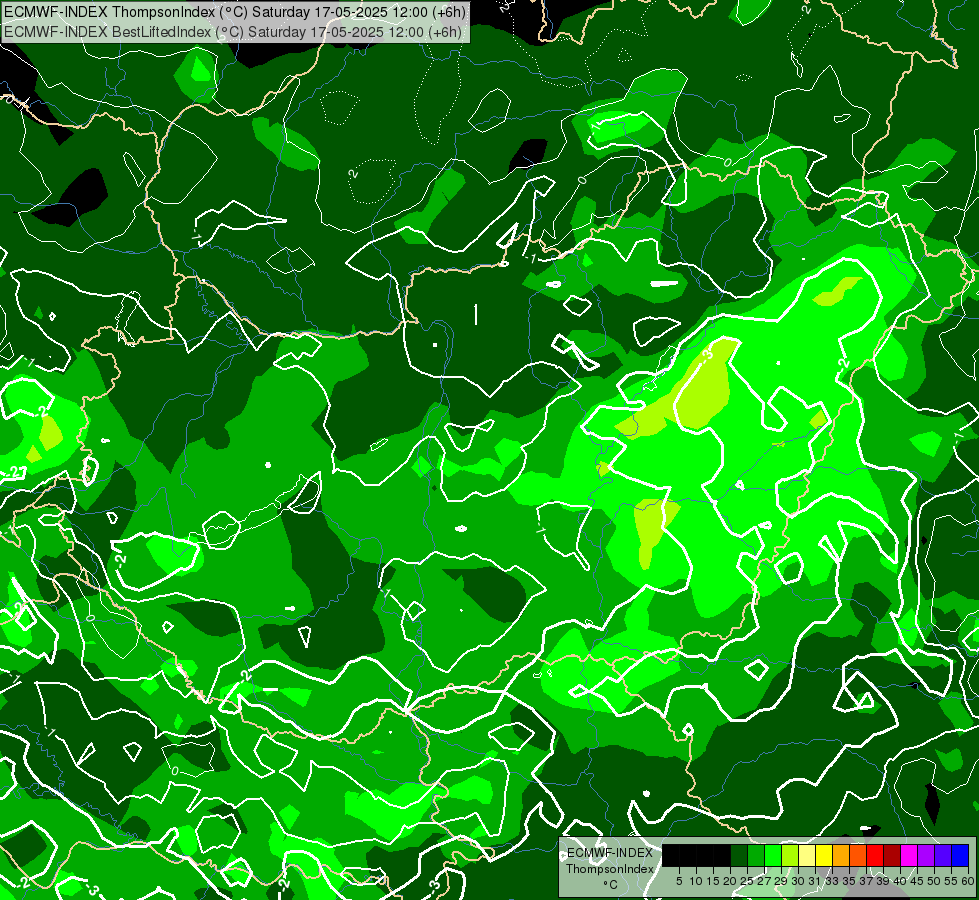The height and width of the screenshot is (900, 979).
Task: Click the legend scale value 30
Action: [798, 881]
